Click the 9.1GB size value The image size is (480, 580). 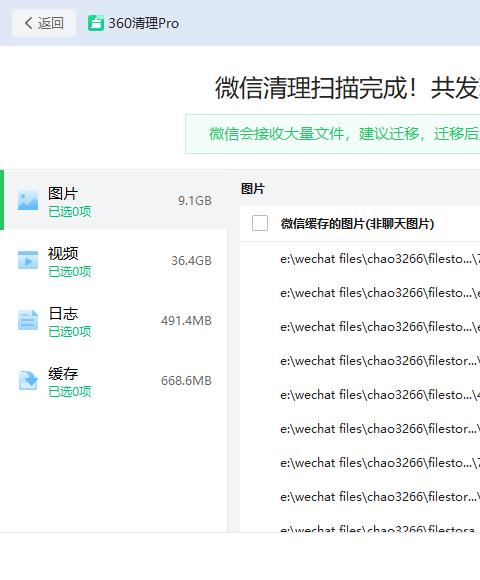pos(195,200)
